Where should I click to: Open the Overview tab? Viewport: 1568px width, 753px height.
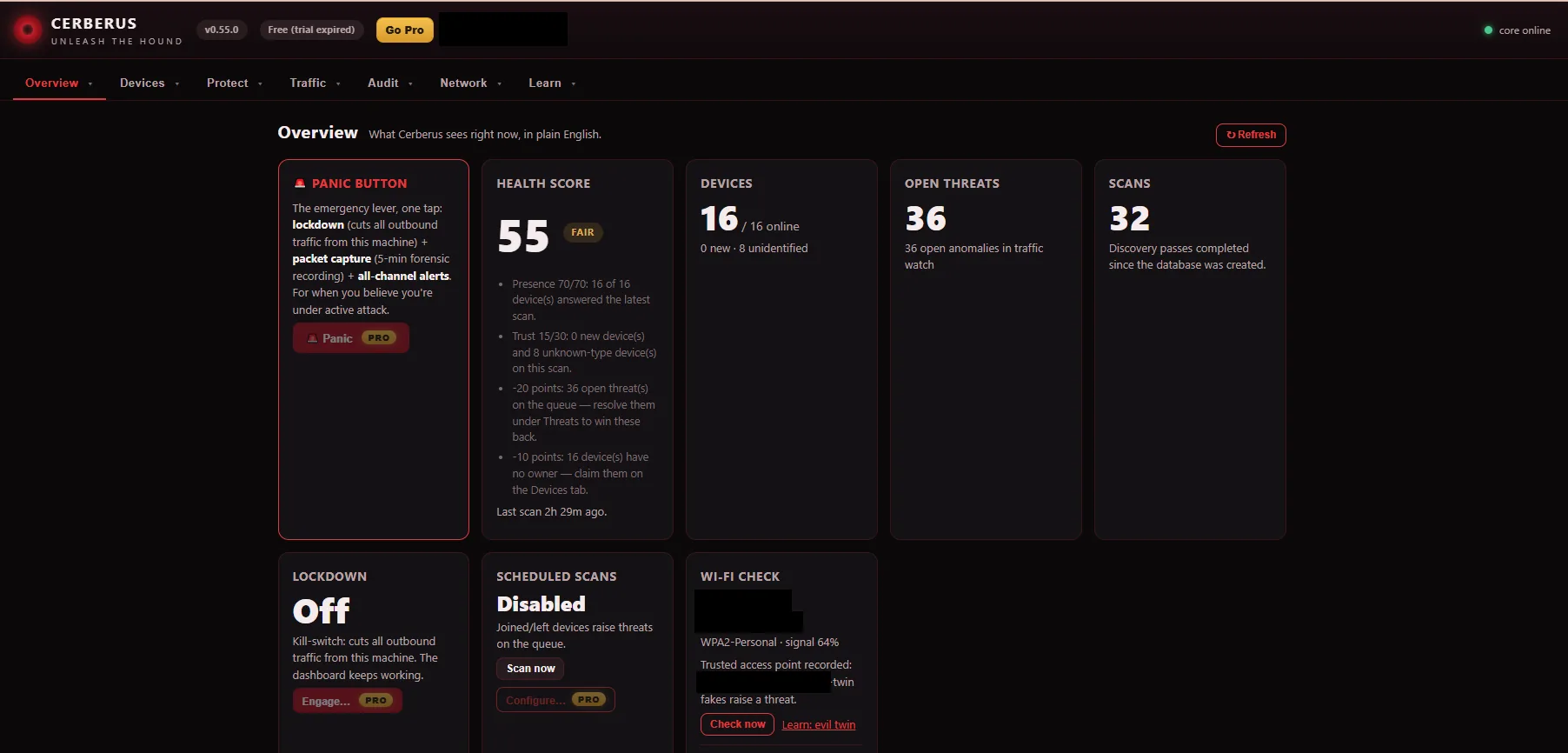pos(52,83)
